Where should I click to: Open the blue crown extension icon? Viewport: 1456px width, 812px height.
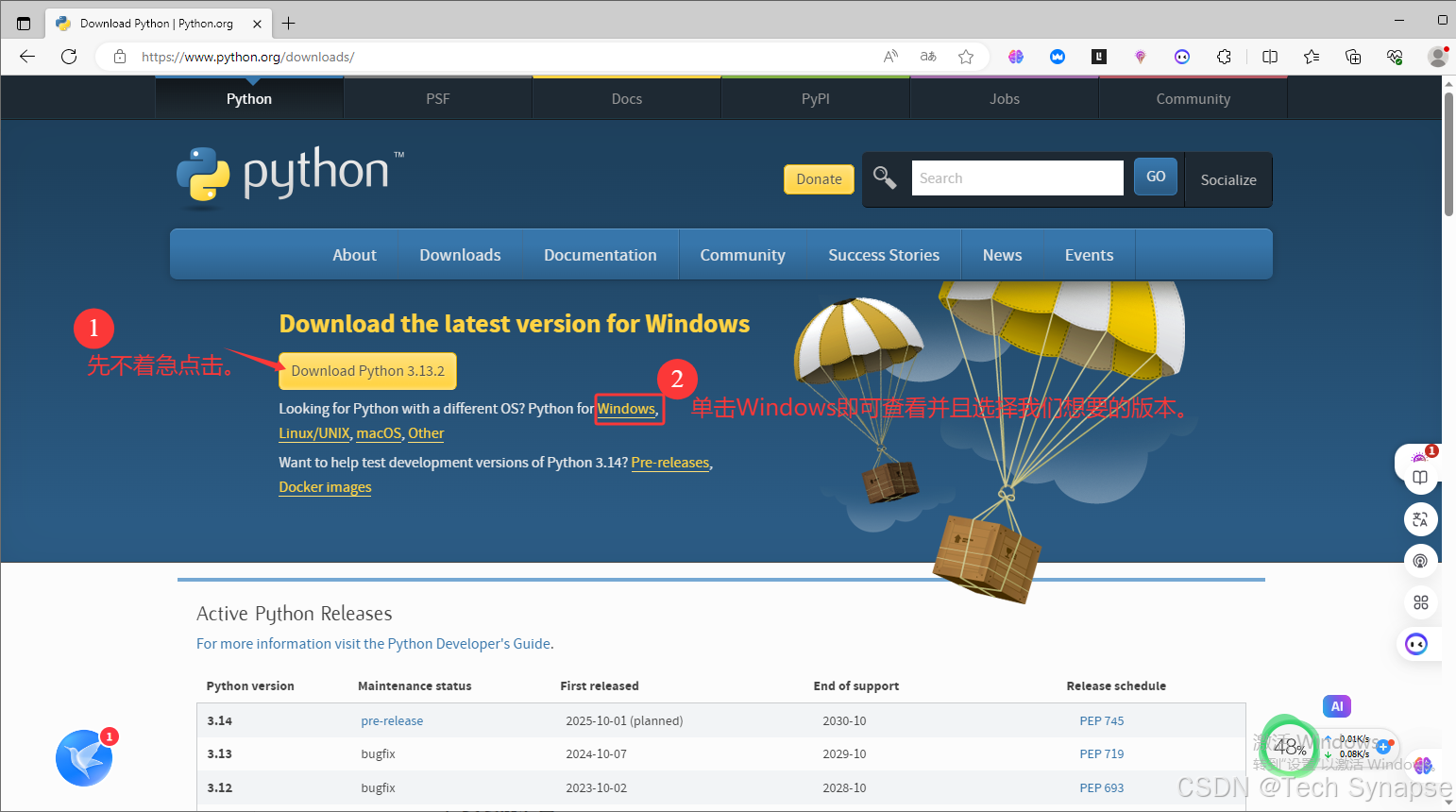(x=1058, y=57)
